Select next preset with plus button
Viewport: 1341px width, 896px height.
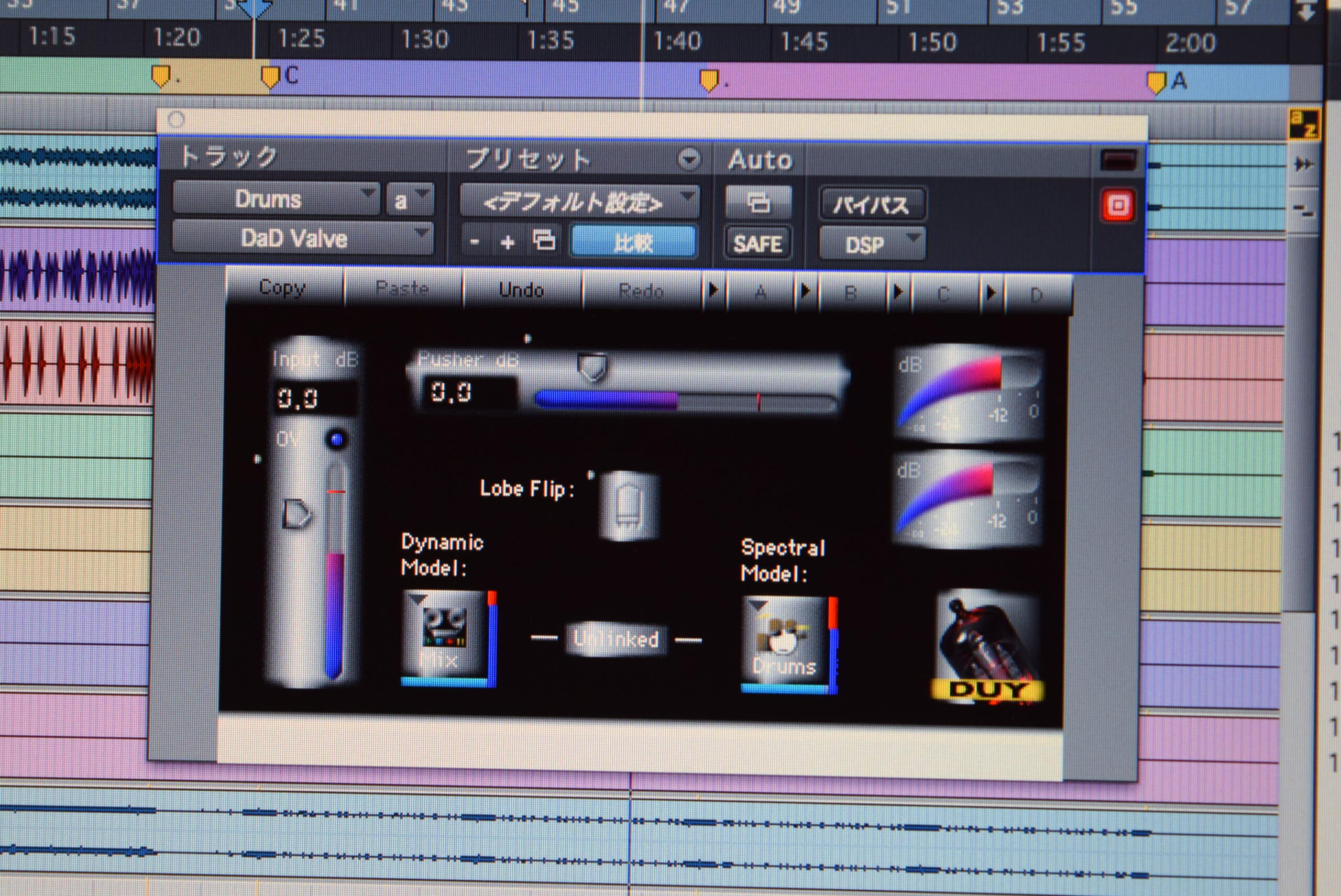coord(507,242)
